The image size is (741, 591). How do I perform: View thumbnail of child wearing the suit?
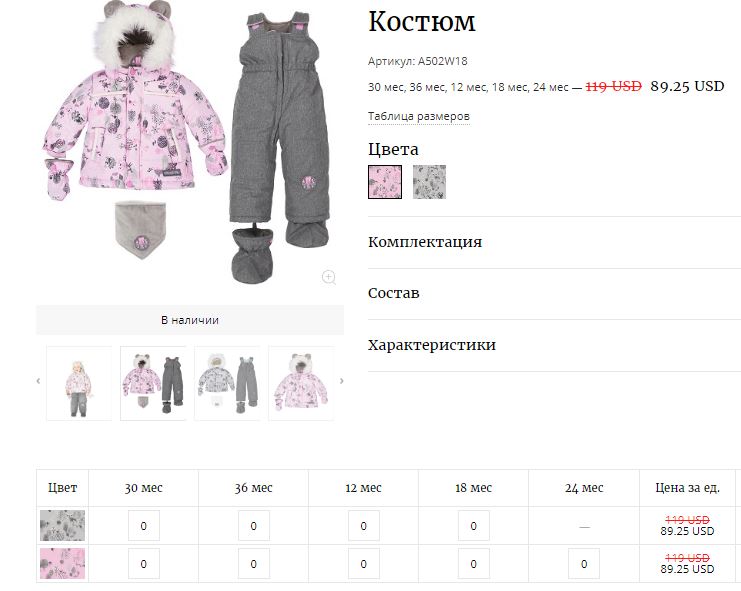click(79, 383)
